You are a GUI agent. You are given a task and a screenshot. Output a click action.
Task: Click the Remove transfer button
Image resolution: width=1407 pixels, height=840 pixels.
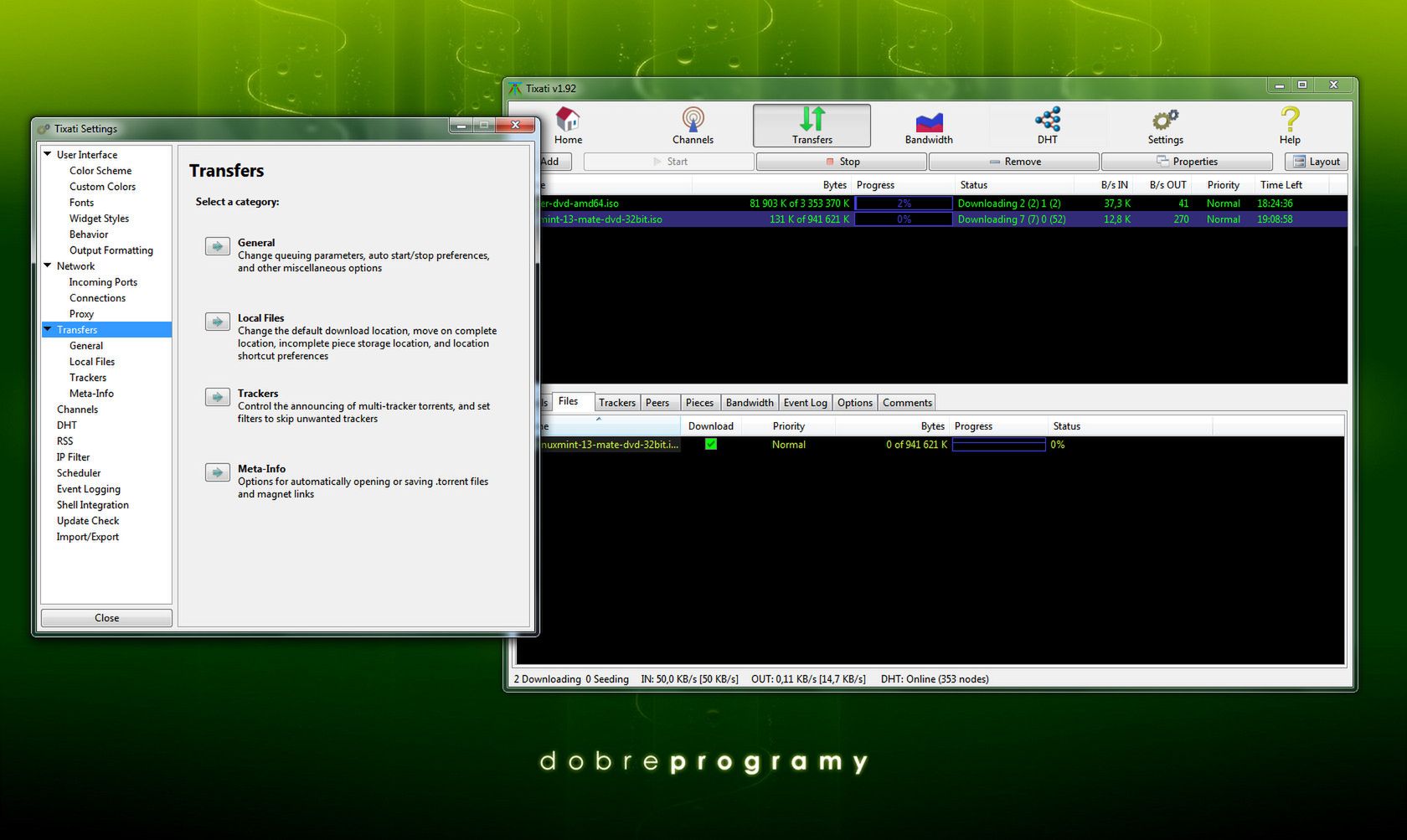tap(1014, 162)
